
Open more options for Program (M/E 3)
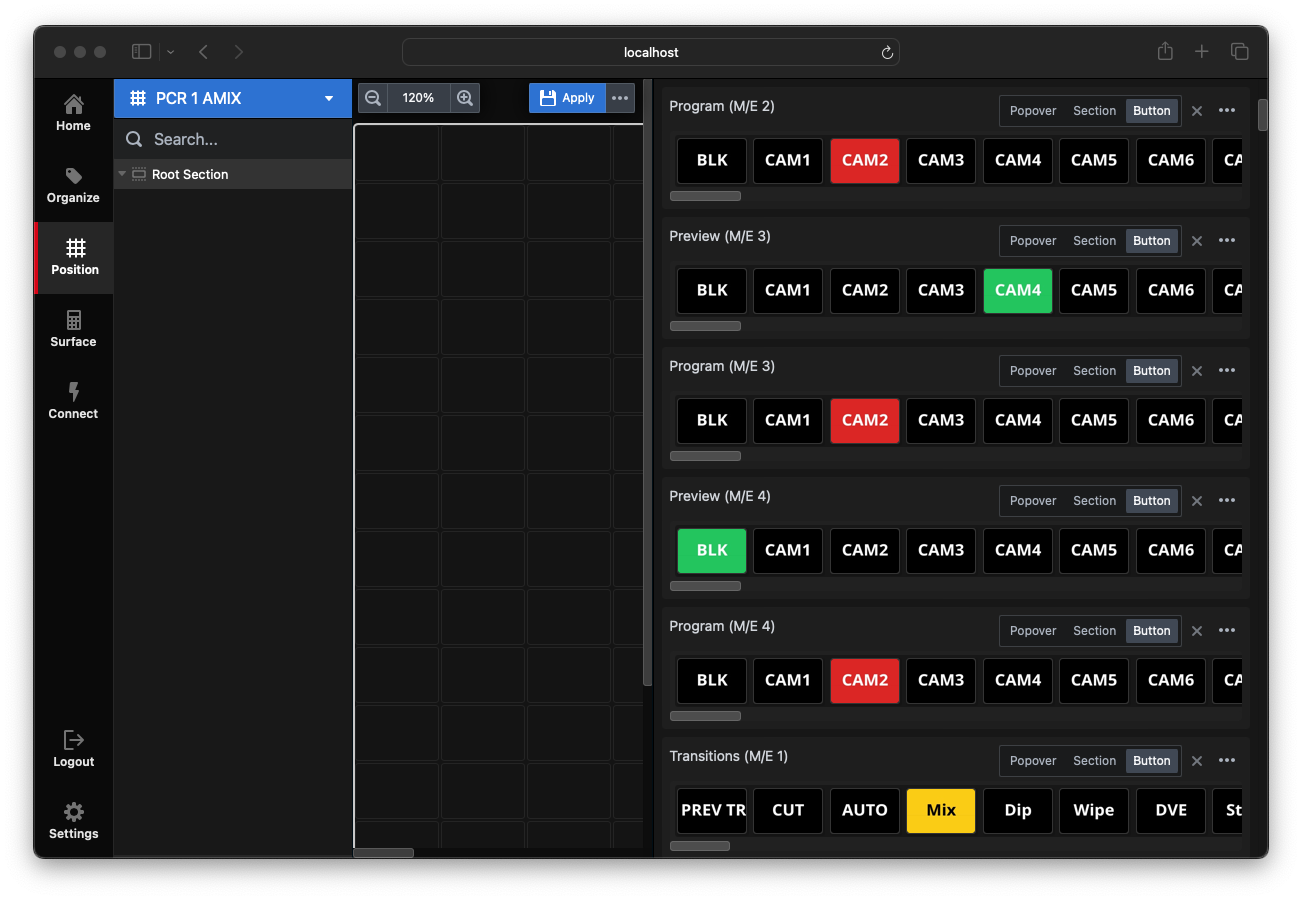pyautogui.click(x=1227, y=370)
